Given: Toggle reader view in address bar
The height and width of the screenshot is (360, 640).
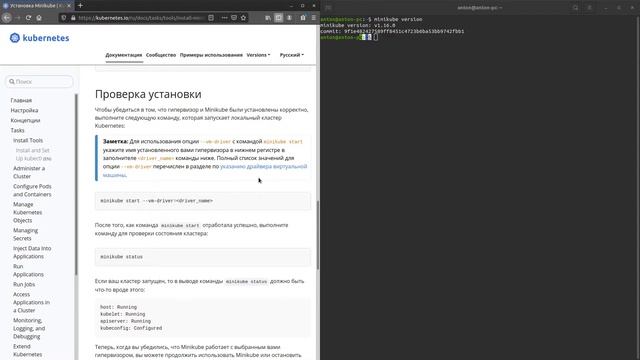Looking at the screenshot, I should tap(211, 18).
